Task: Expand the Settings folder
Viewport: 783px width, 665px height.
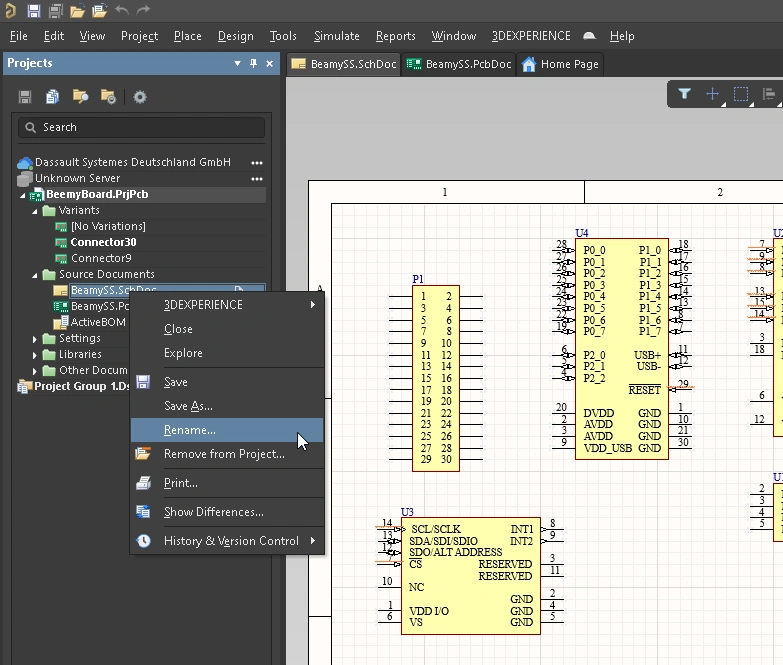Action: [34, 339]
